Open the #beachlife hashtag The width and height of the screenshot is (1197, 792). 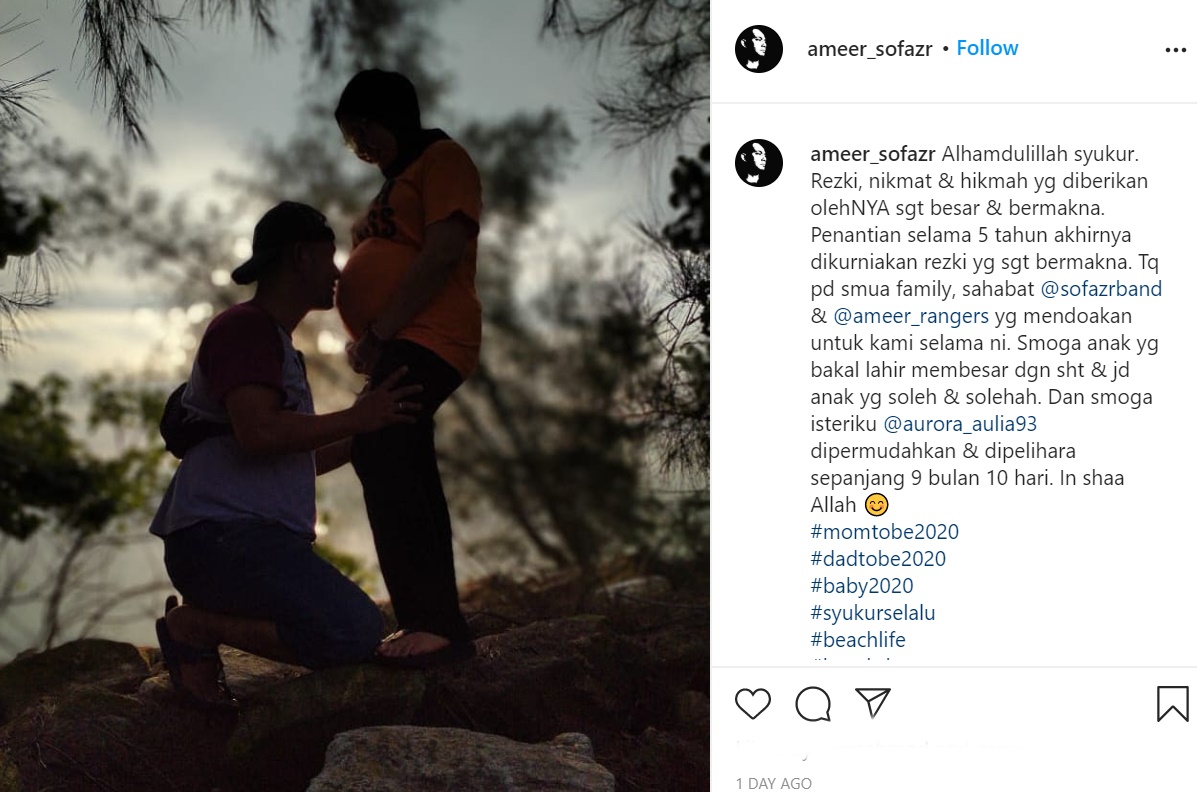coord(858,640)
